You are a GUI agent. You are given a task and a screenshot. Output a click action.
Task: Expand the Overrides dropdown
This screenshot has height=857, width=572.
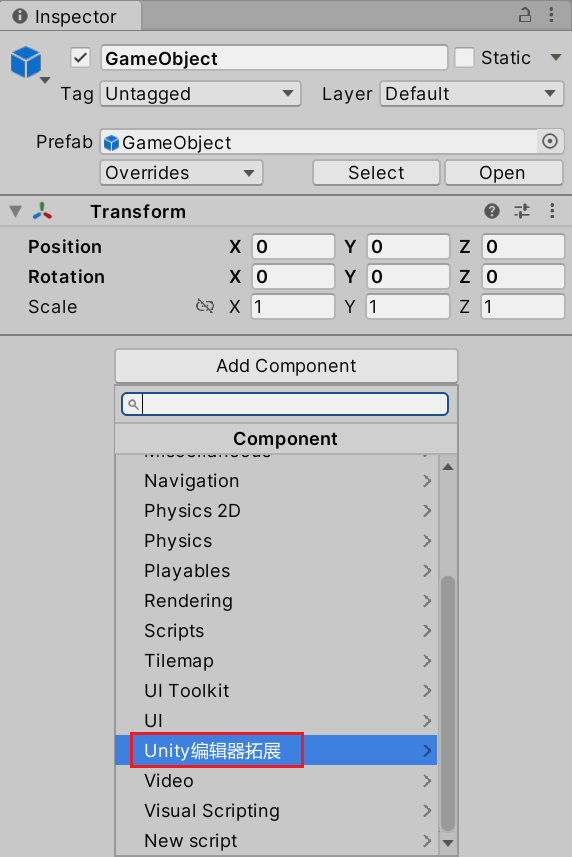(x=181, y=173)
